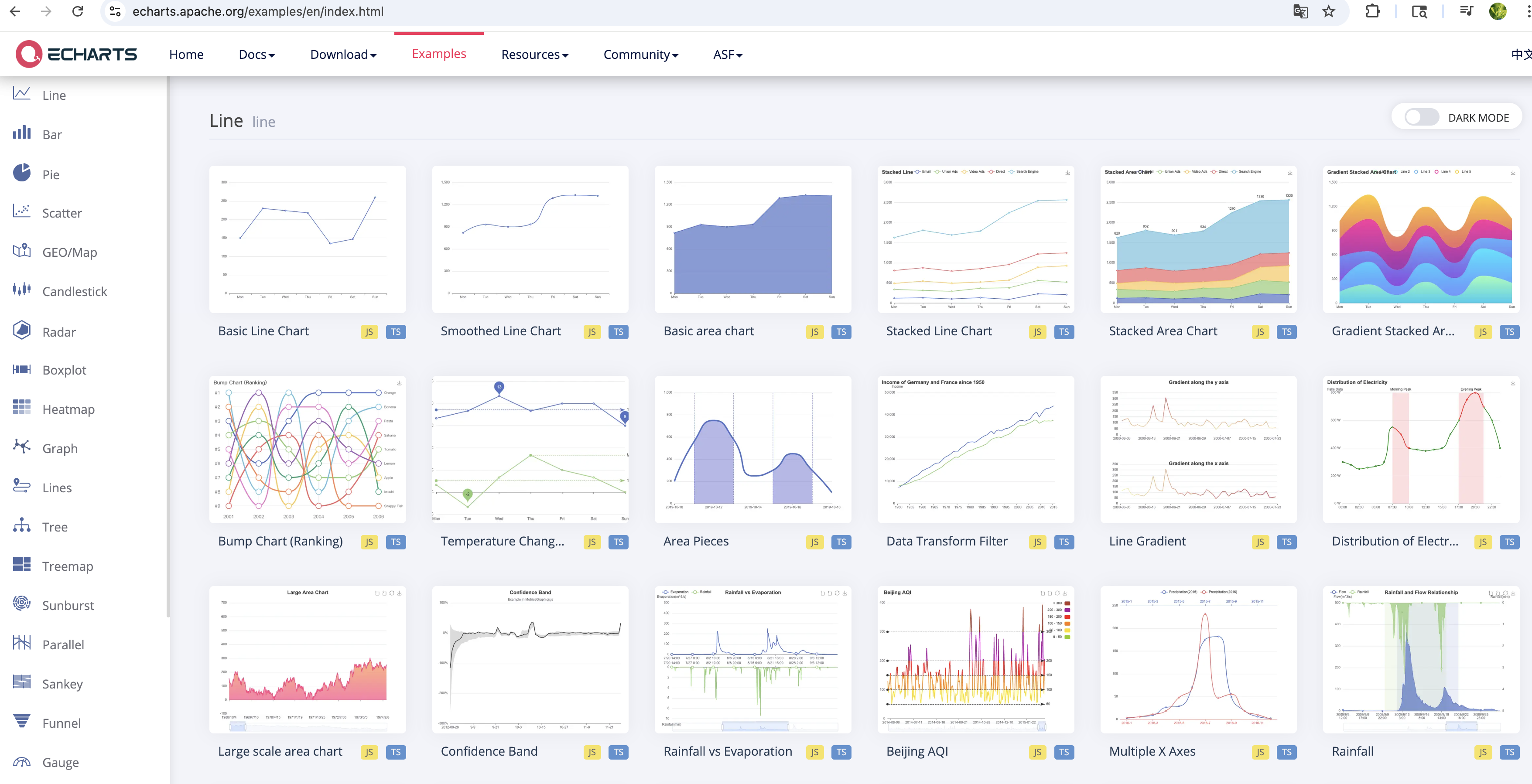Open the Resources dropdown menu
This screenshot has height=784, width=1532.
click(x=534, y=55)
